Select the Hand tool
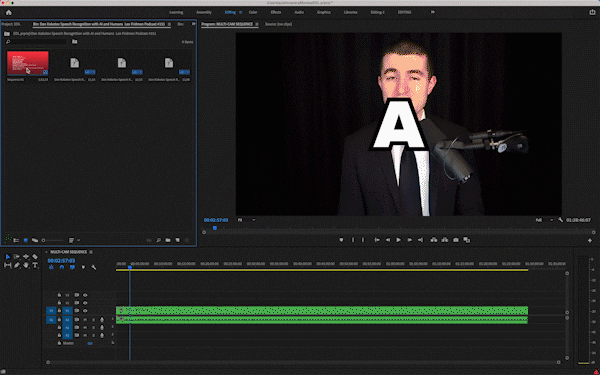This screenshot has height=375, width=600. (26, 265)
